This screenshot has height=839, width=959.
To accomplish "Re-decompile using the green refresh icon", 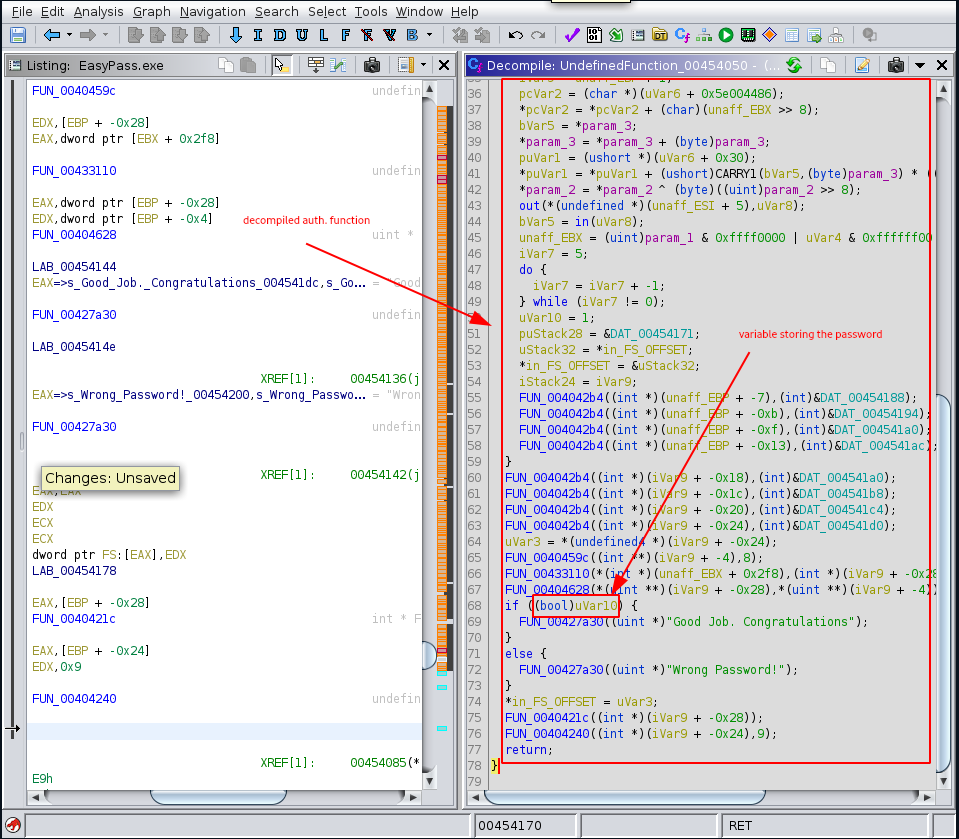I will (794, 65).
